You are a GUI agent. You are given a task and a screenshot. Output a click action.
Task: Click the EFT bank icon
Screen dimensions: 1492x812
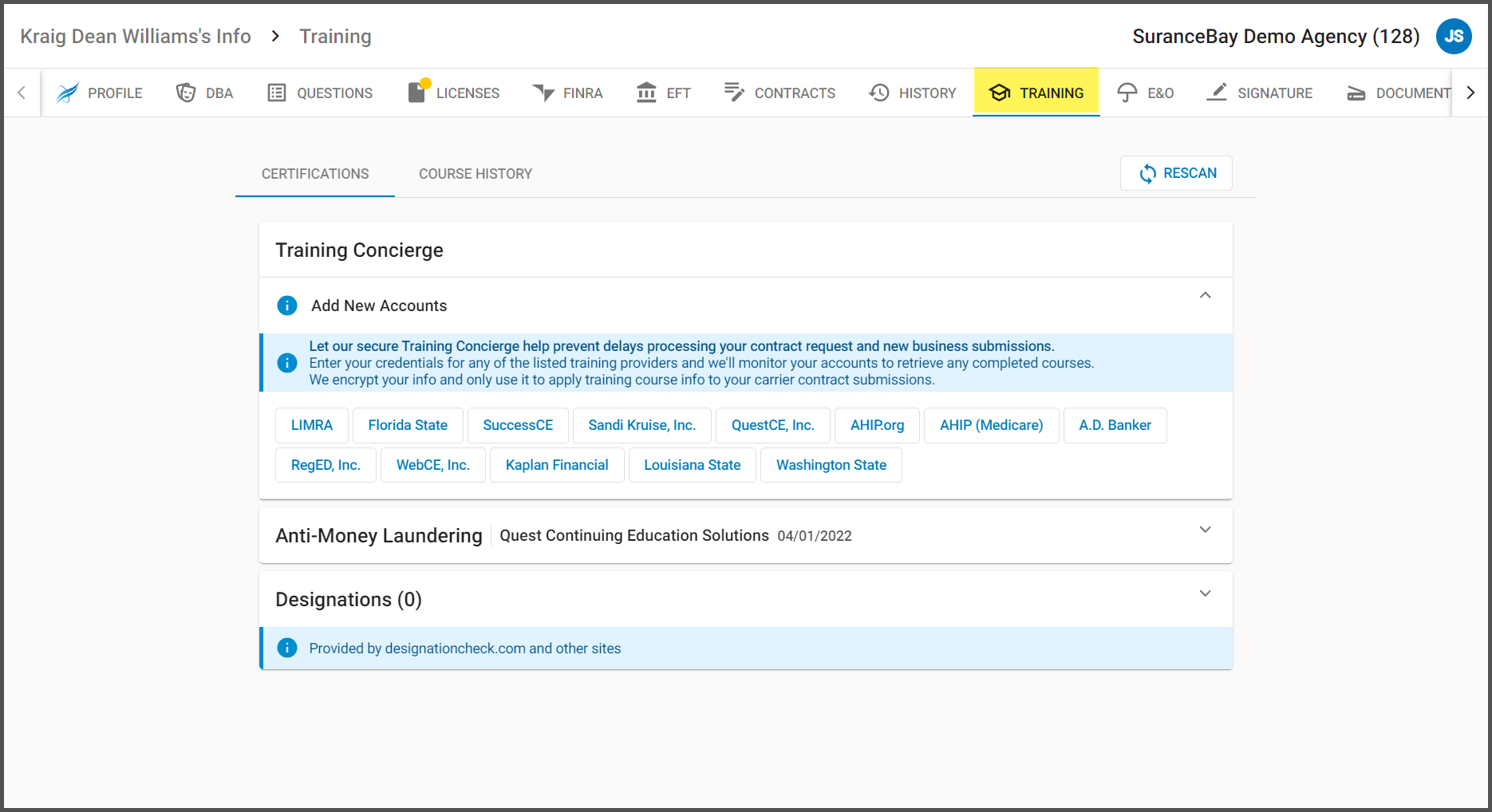646,93
